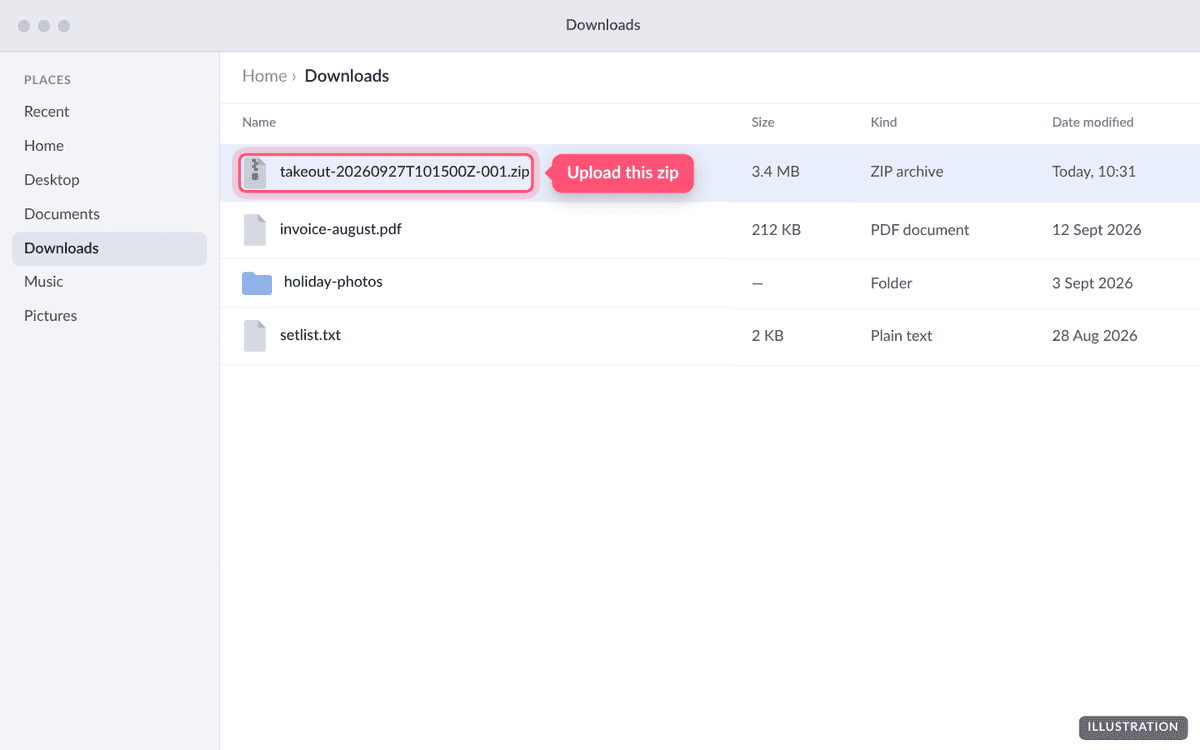Click the Downloads breadcrumb
The image size is (1200, 750).
[347, 76]
